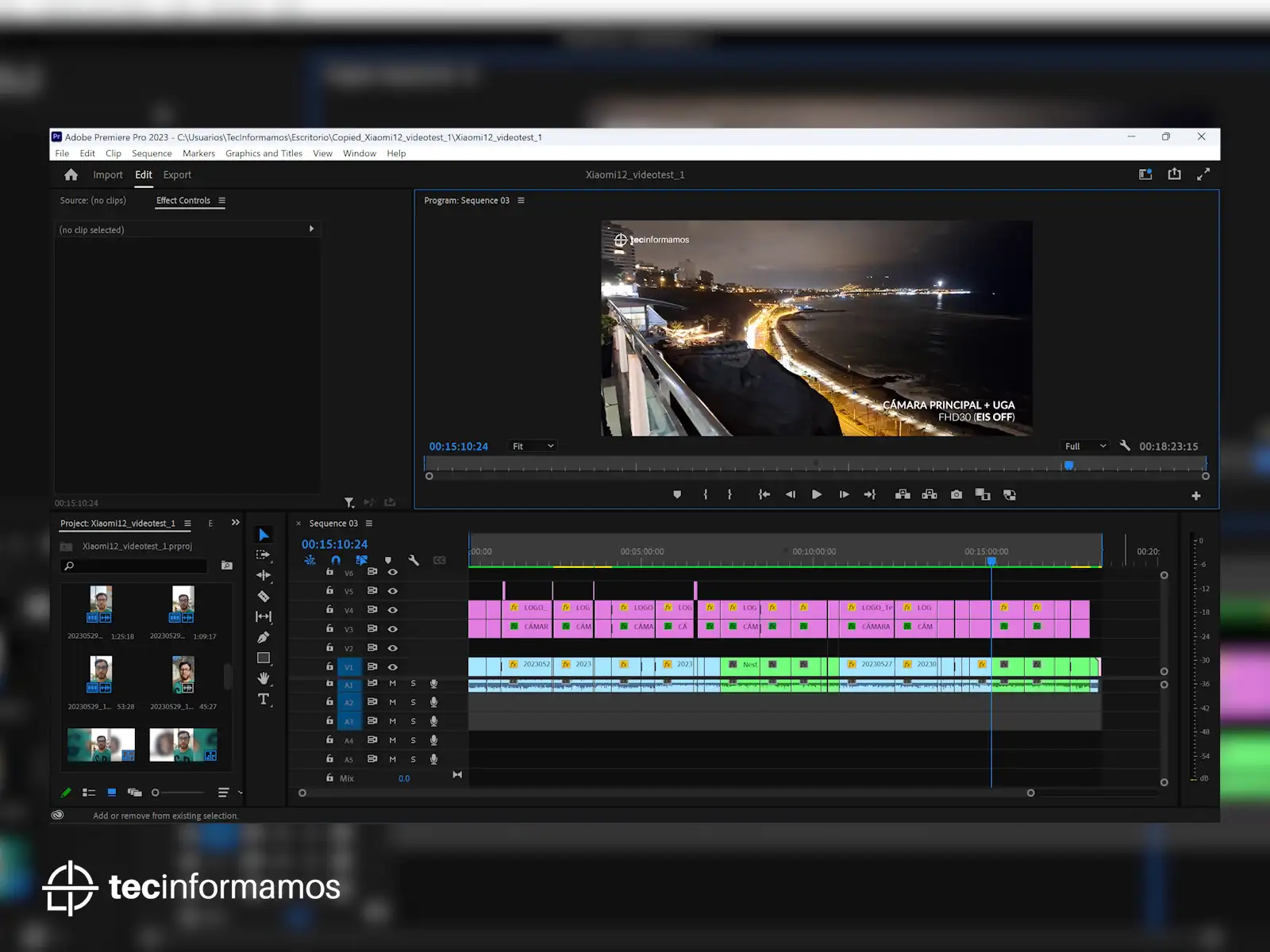The image size is (1270, 952).
Task: Click the Import workspace button
Action: pos(108,175)
